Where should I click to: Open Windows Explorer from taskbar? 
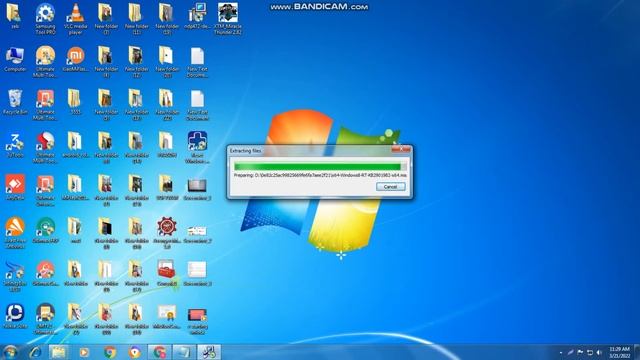tap(59, 352)
